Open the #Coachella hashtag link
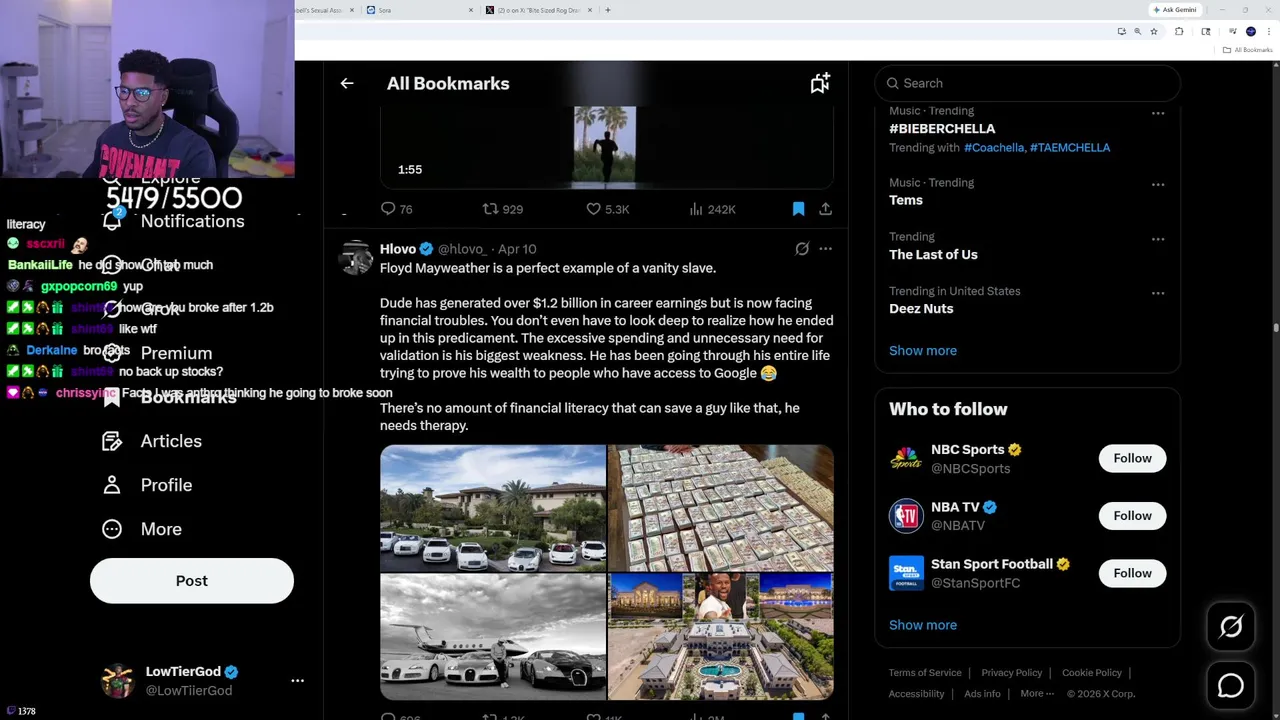This screenshot has height=720, width=1280. click(995, 148)
